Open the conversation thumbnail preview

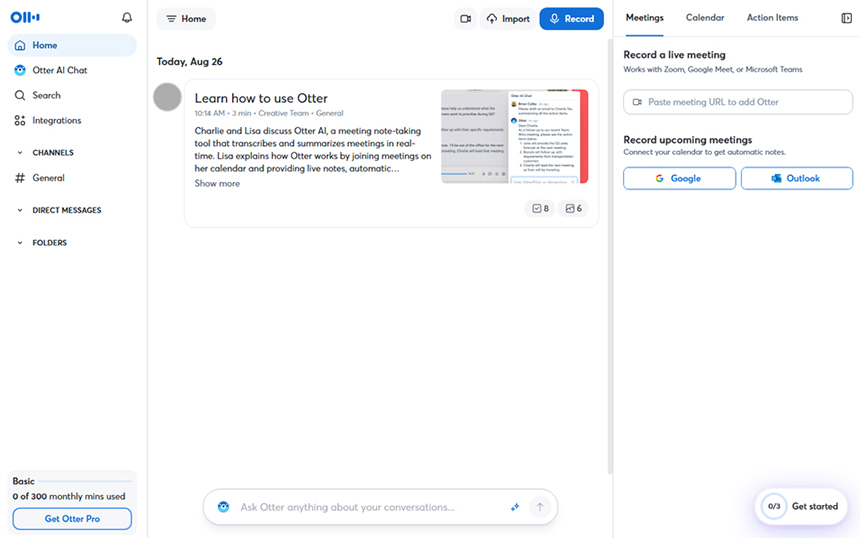514,136
